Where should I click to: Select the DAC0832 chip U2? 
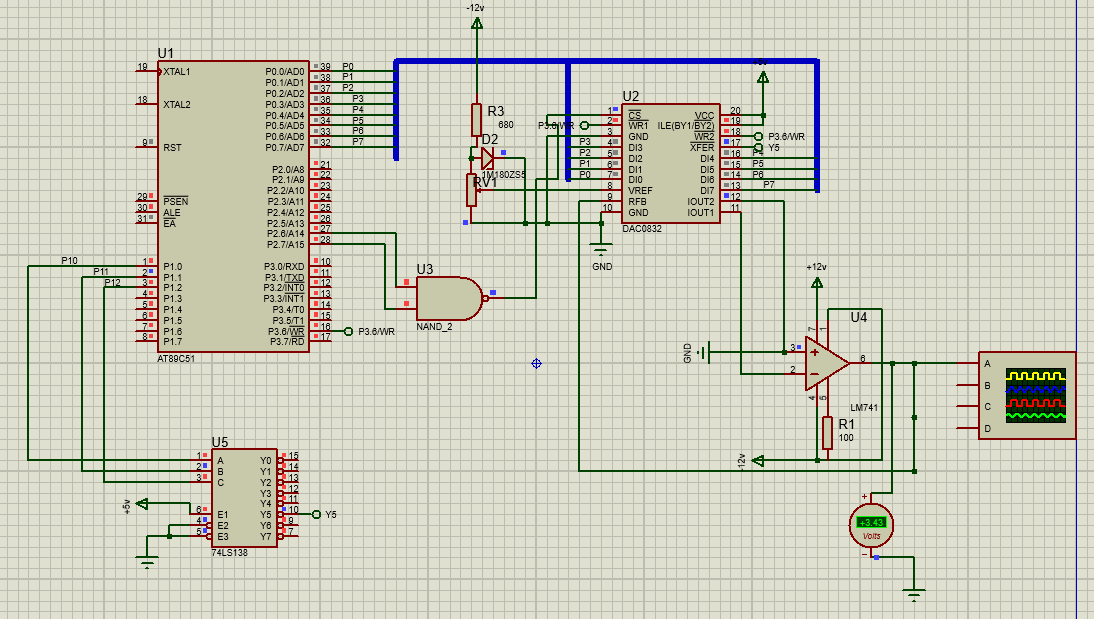[x=670, y=164]
